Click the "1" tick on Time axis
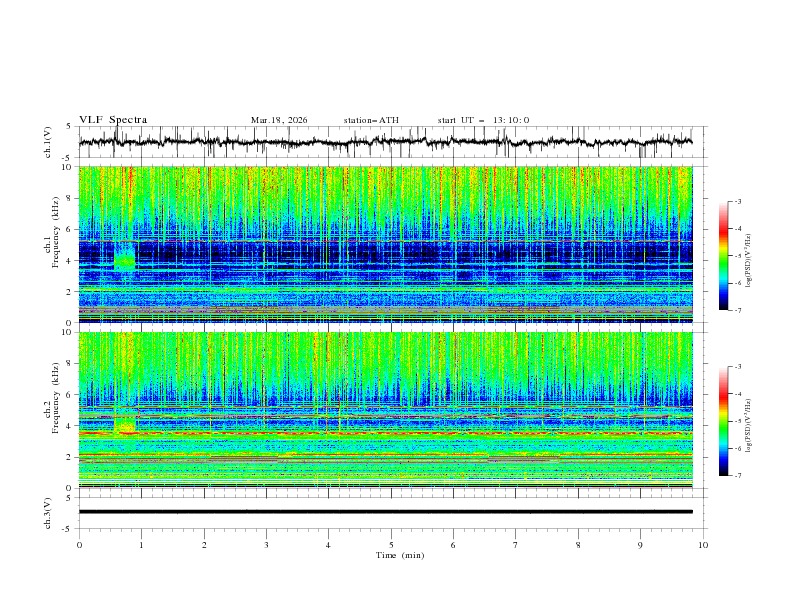Image resolution: width=792 pixels, height=612 pixels. click(142, 545)
